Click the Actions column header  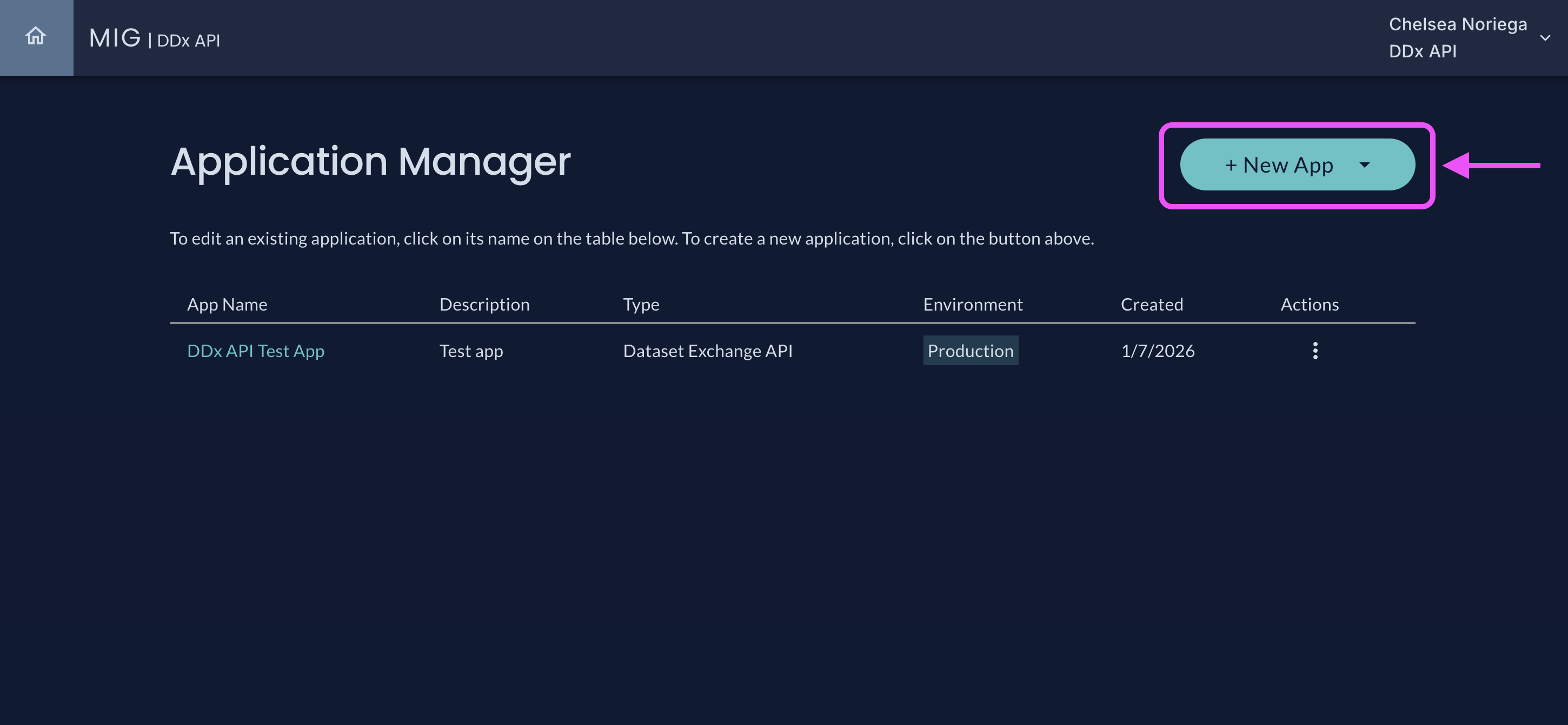tap(1310, 305)
